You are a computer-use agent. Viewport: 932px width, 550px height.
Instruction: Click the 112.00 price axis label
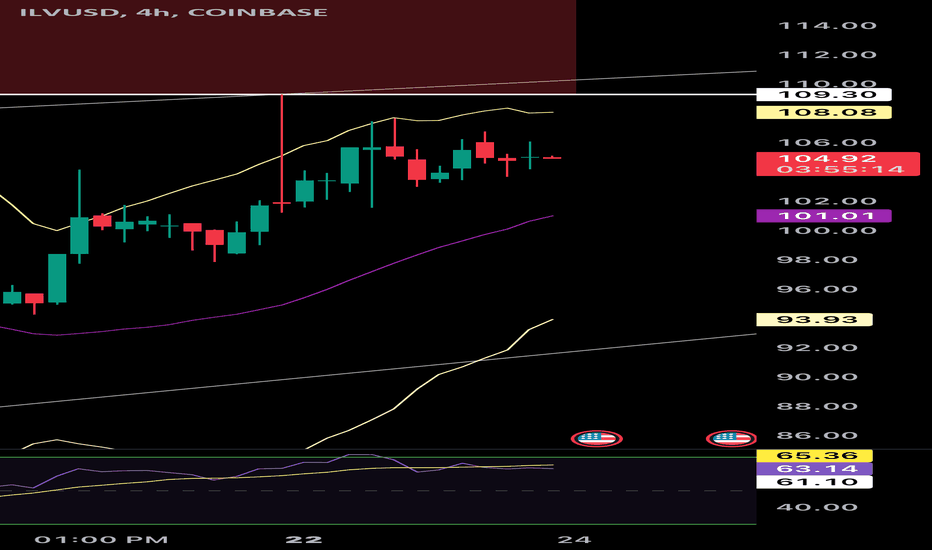[827, 55]
